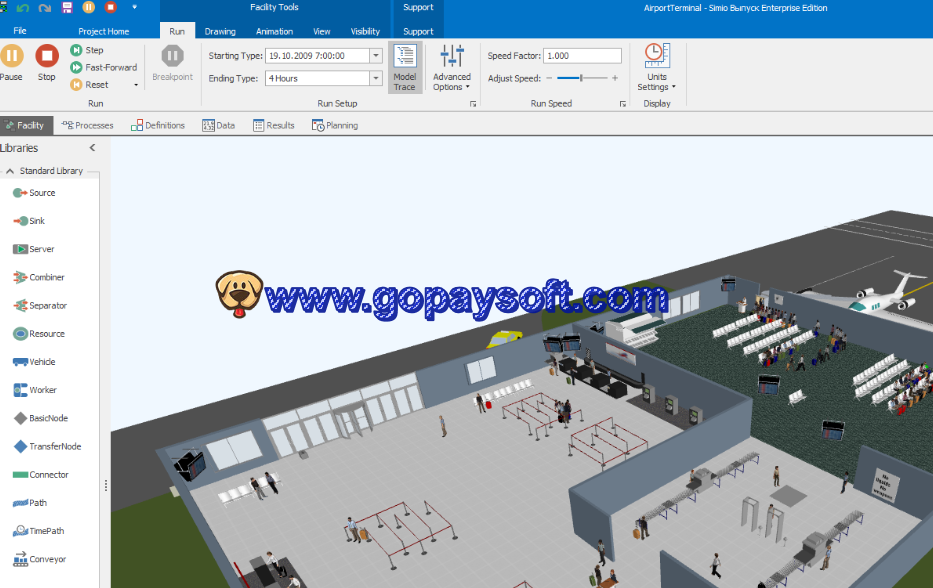Increase speed with the plus button
The width and height of the screenshot is (933, 588).
pos(615,78)
